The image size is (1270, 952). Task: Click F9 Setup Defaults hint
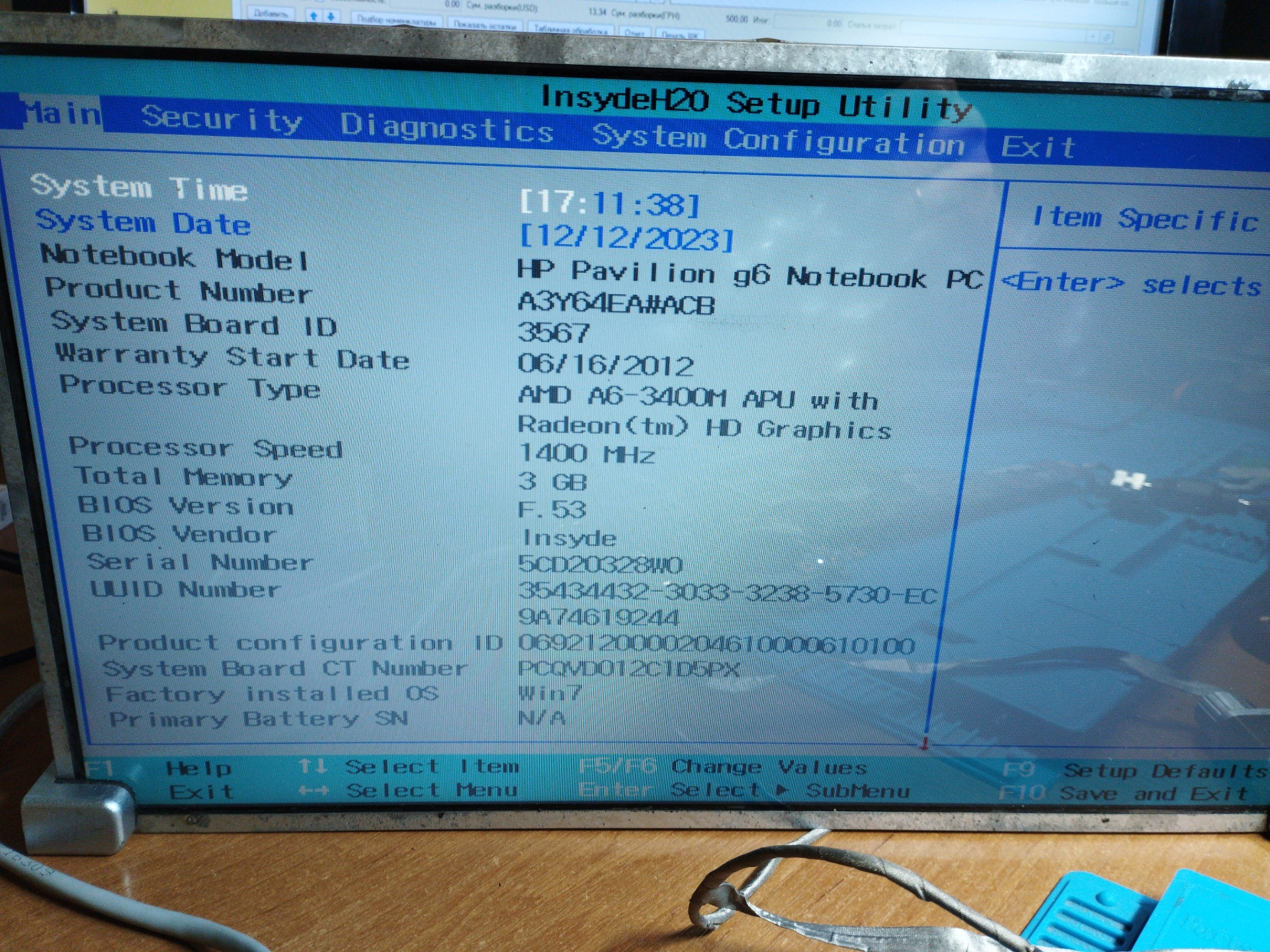[1134, 771]
